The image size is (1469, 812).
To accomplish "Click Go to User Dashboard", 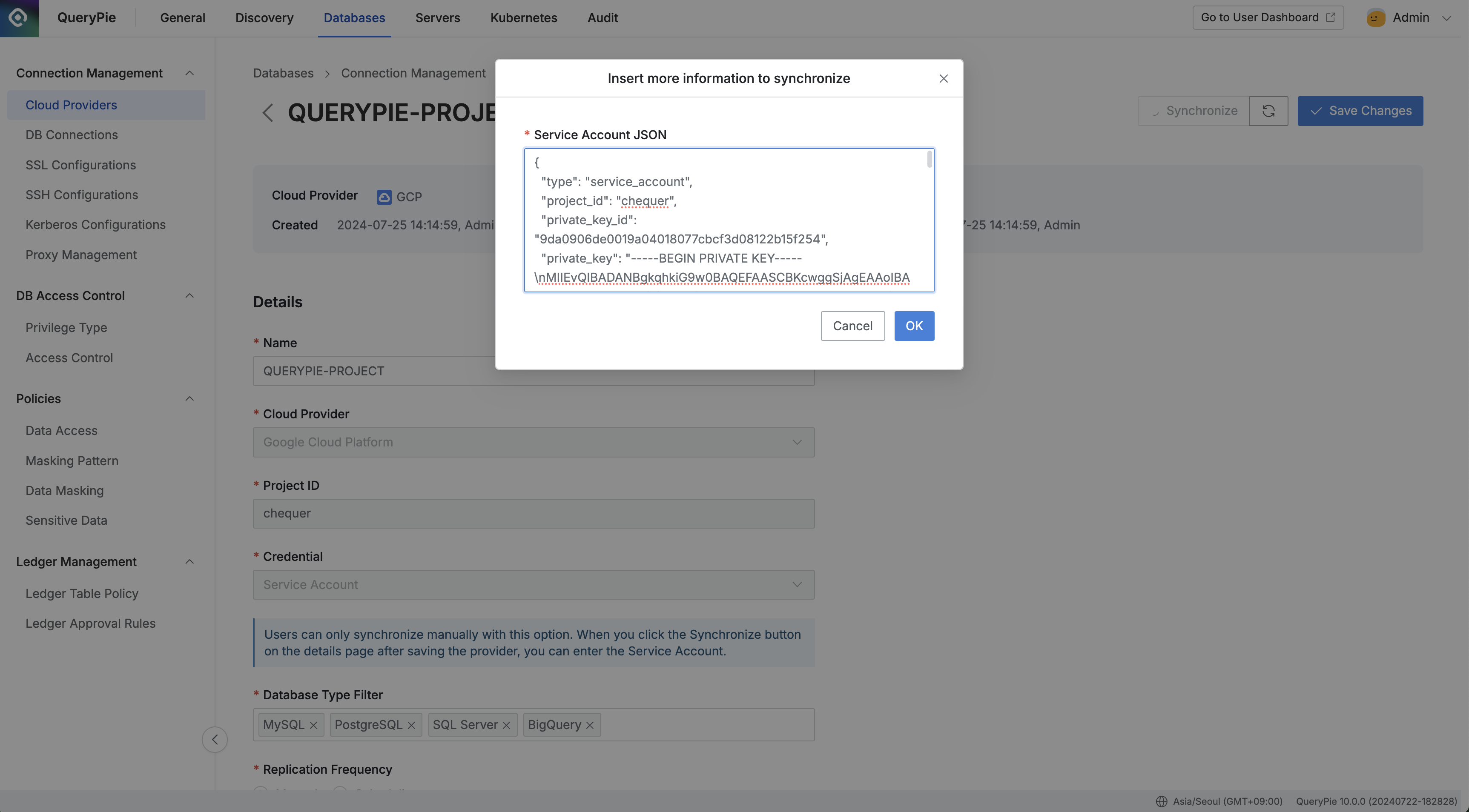I will click(1268, 17).
